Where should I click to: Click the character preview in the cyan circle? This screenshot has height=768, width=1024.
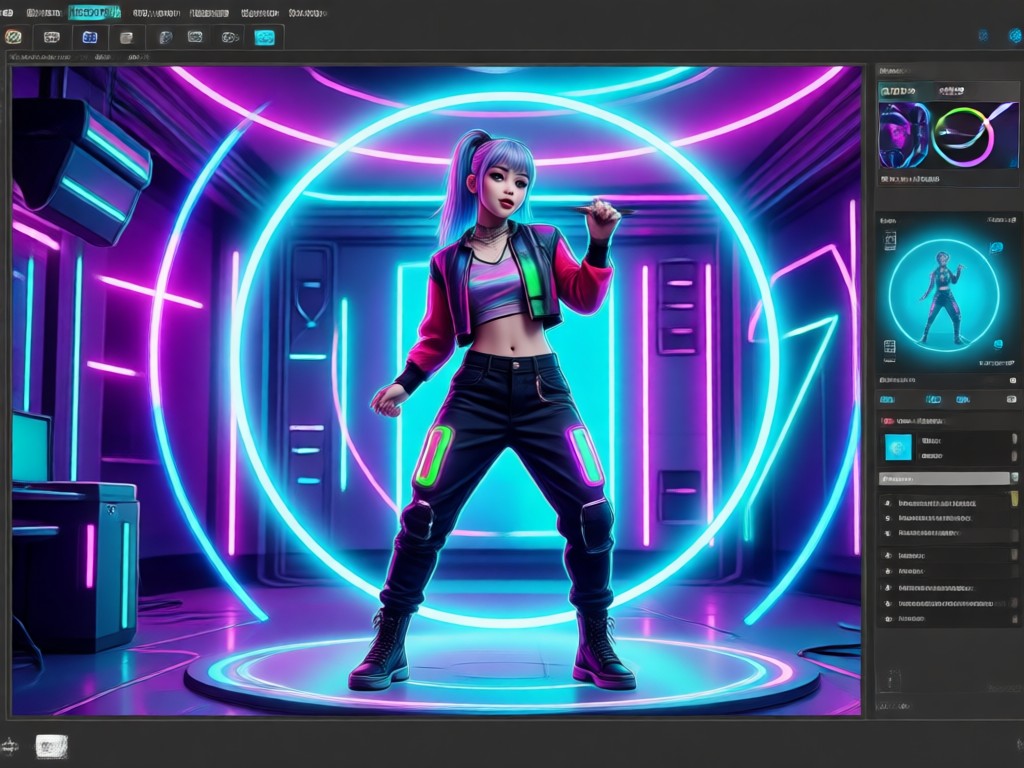[x=943, y=297]
